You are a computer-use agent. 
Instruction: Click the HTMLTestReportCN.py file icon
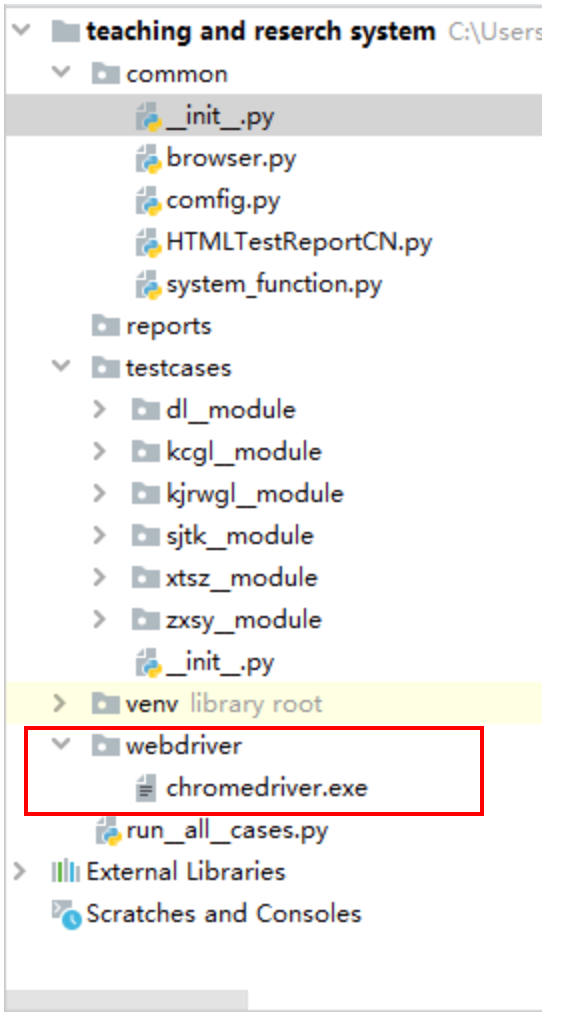[148, 243]
